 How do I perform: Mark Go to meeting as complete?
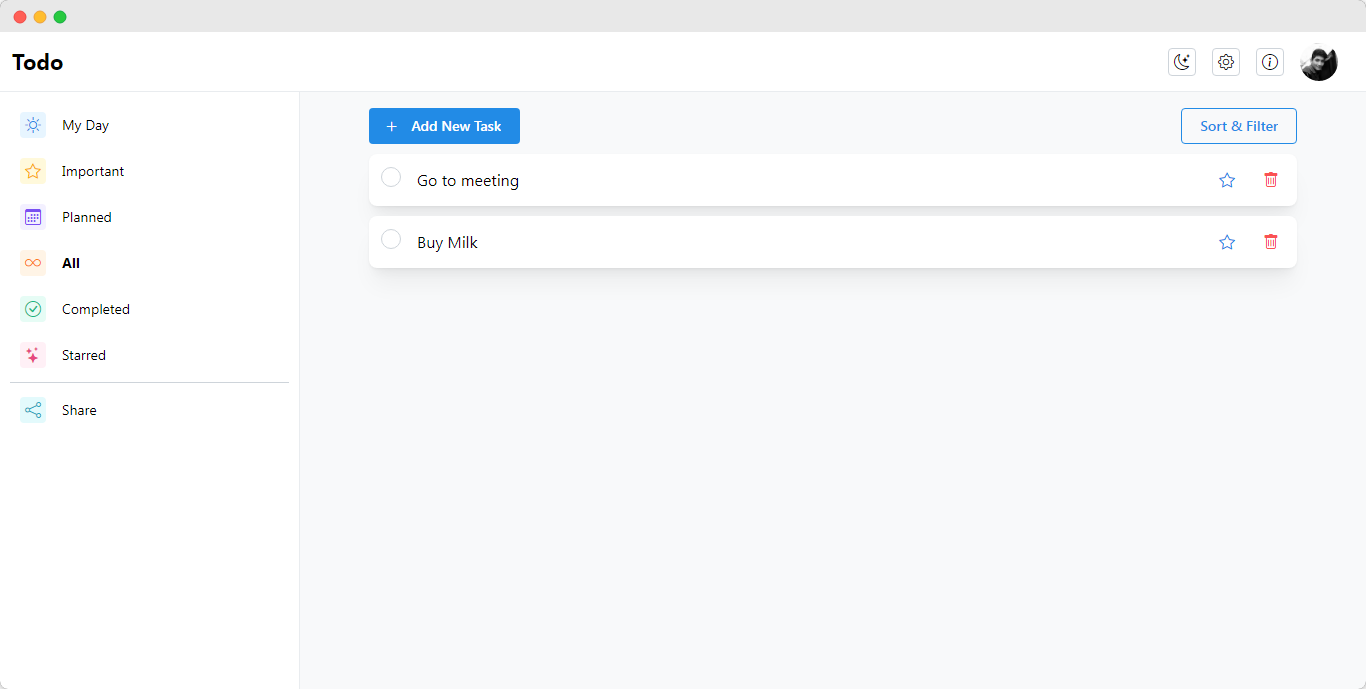pos(391,177)
